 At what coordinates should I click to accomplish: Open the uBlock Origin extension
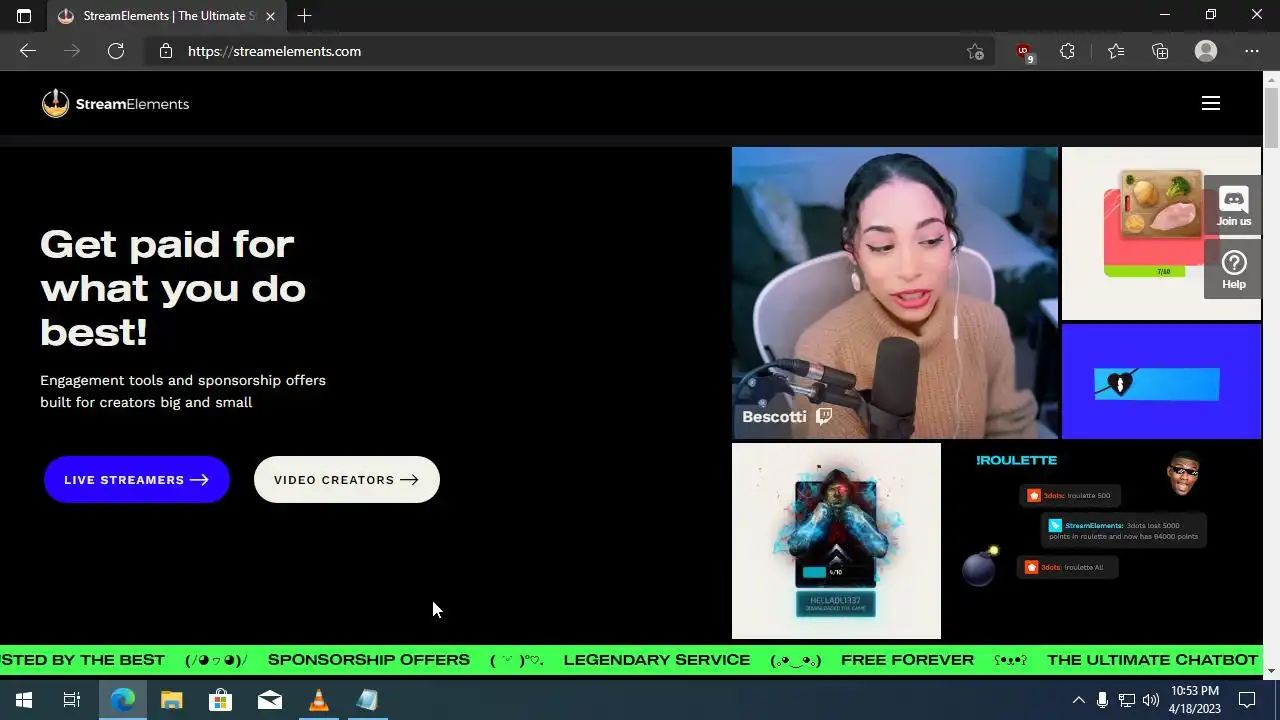point(1023,51)
